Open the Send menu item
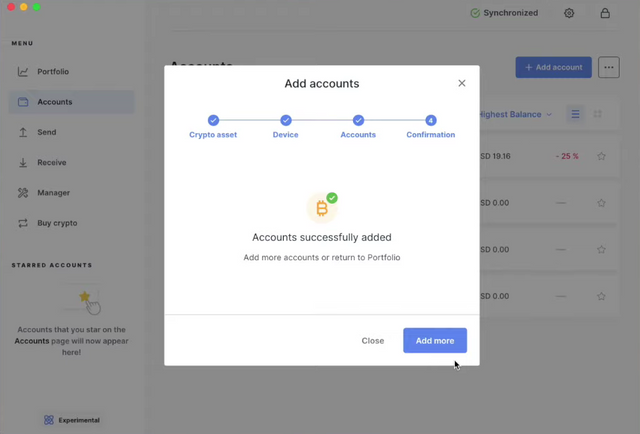This screenshot has height=434, width=640. (47, 132)
